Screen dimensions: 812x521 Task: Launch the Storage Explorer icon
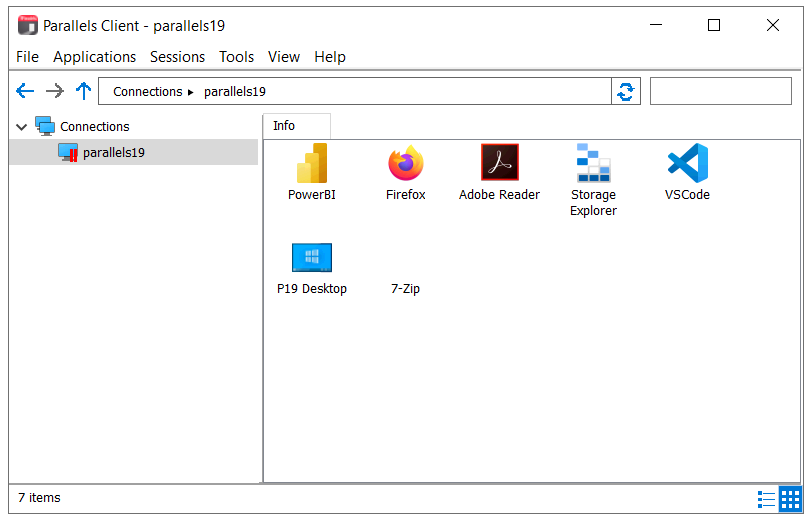593,163
